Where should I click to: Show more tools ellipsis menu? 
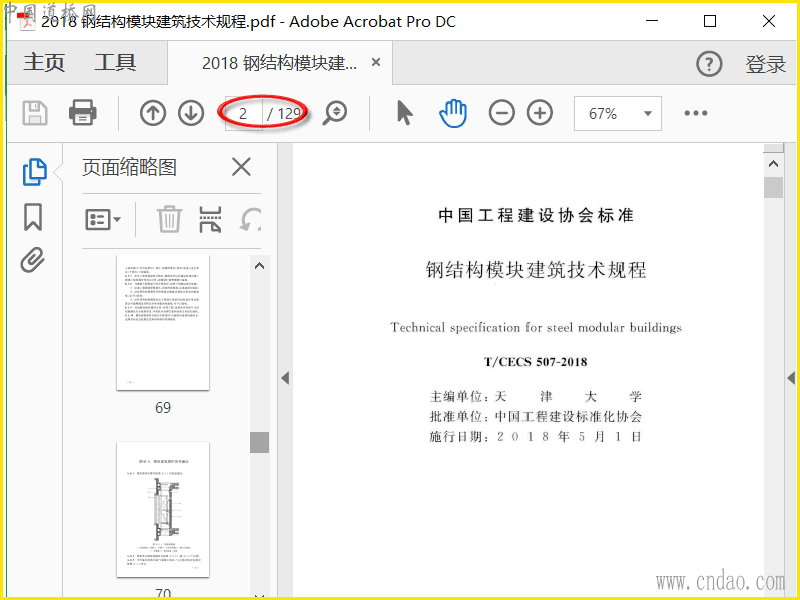[696, 113]
